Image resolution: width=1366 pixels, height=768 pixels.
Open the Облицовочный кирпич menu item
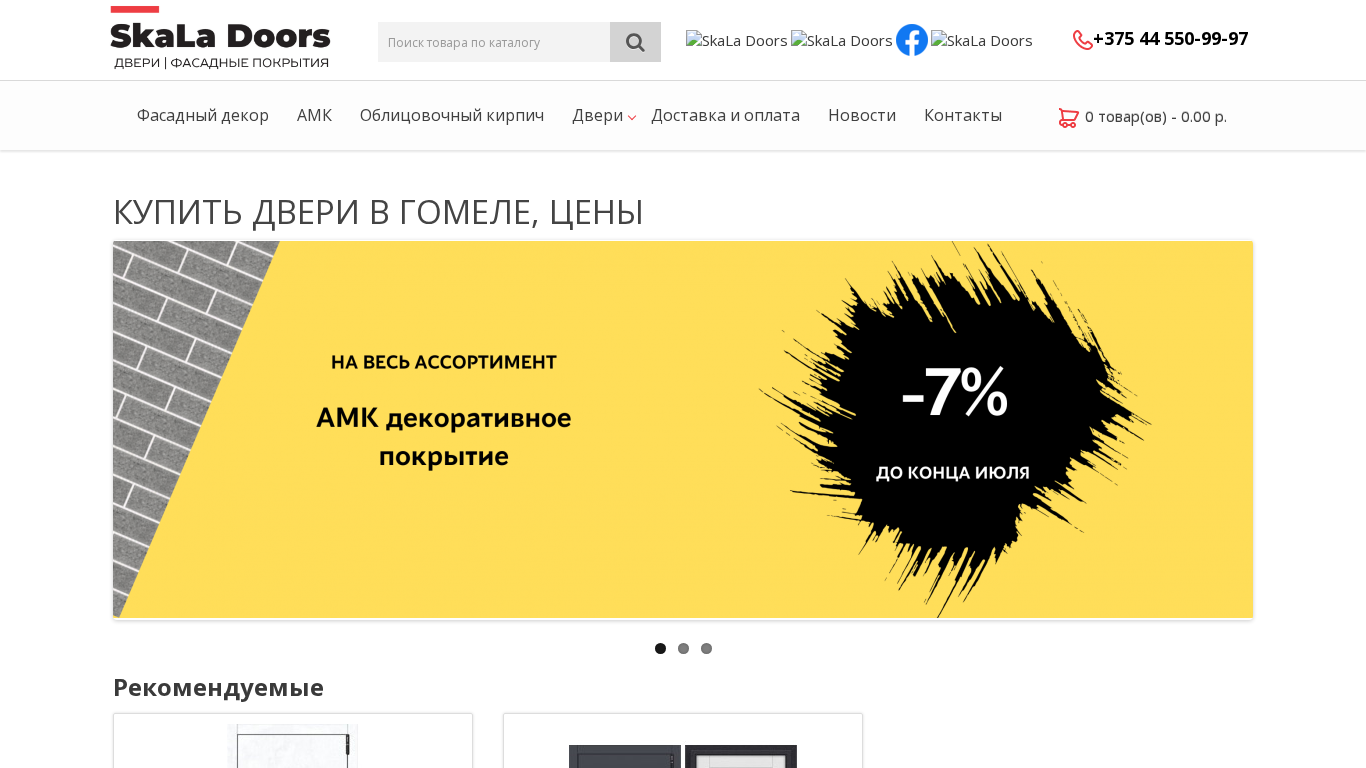[x=452, y=115]
